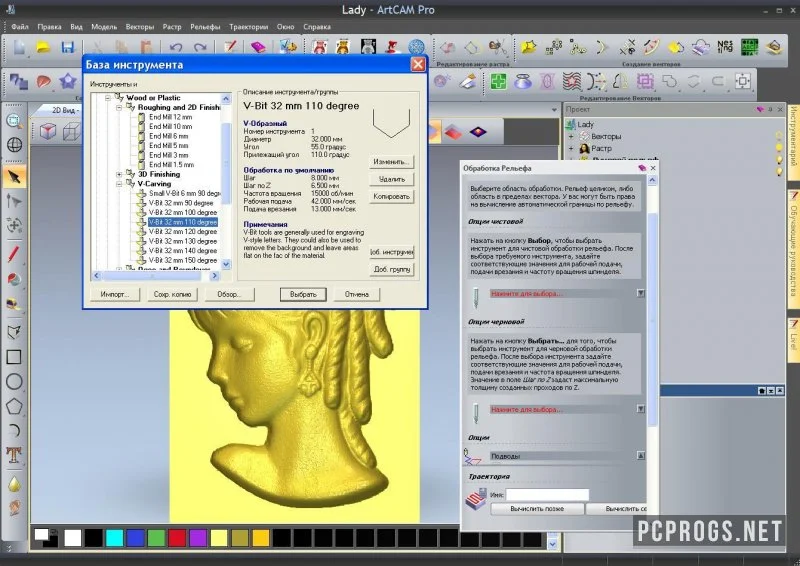The image size is (800, 566).
Task: Click the Open file folder icon
Action: [43, 47]
